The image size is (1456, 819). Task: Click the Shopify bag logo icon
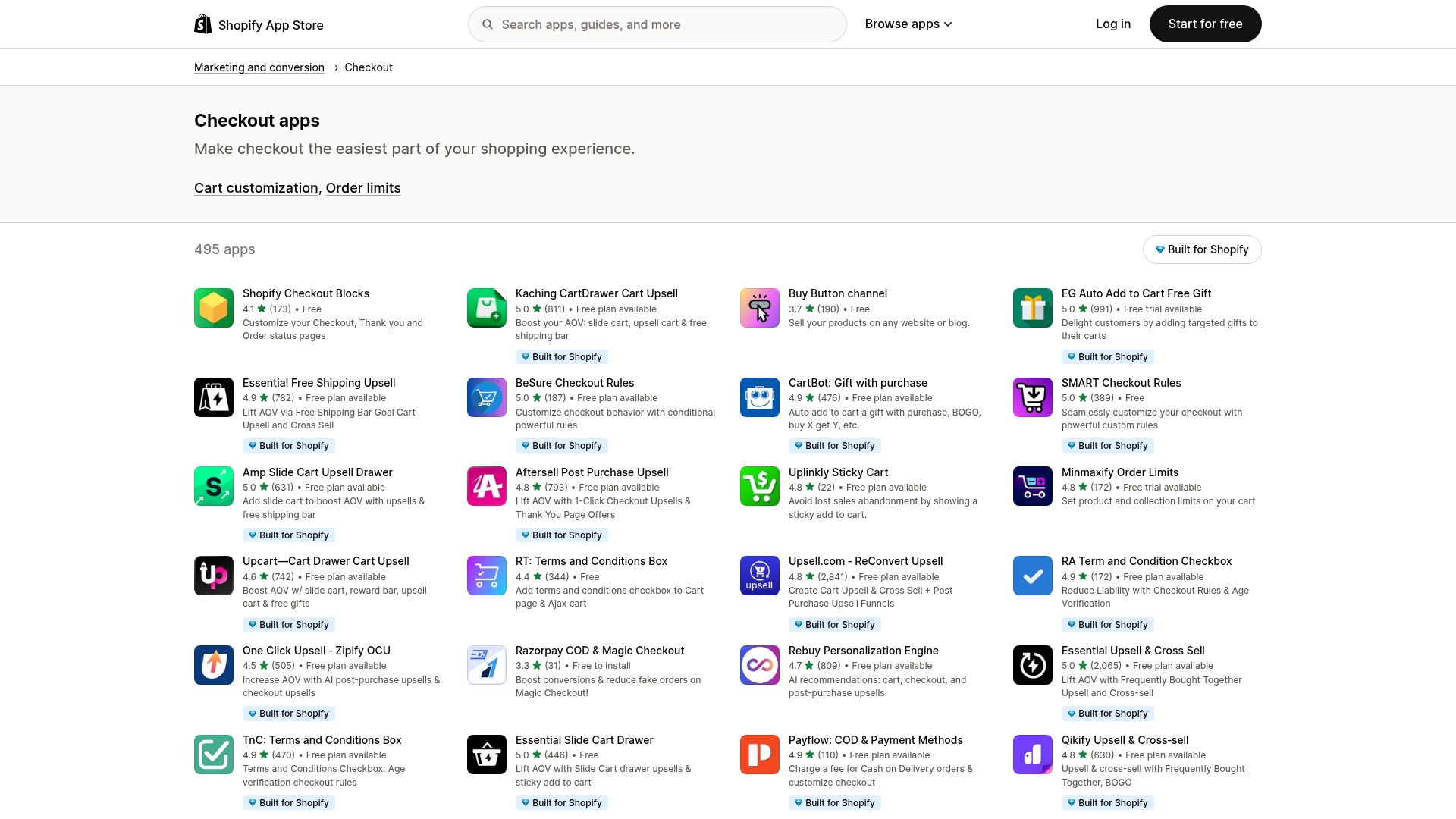coord(203,24)
